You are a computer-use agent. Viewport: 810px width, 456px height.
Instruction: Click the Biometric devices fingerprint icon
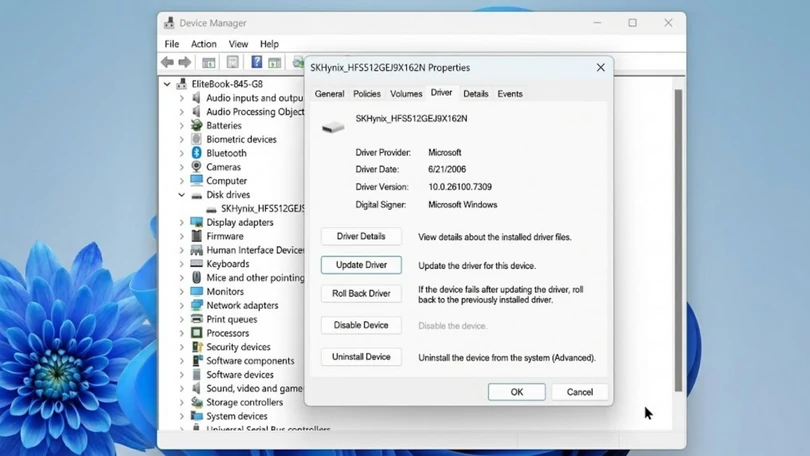196,139
